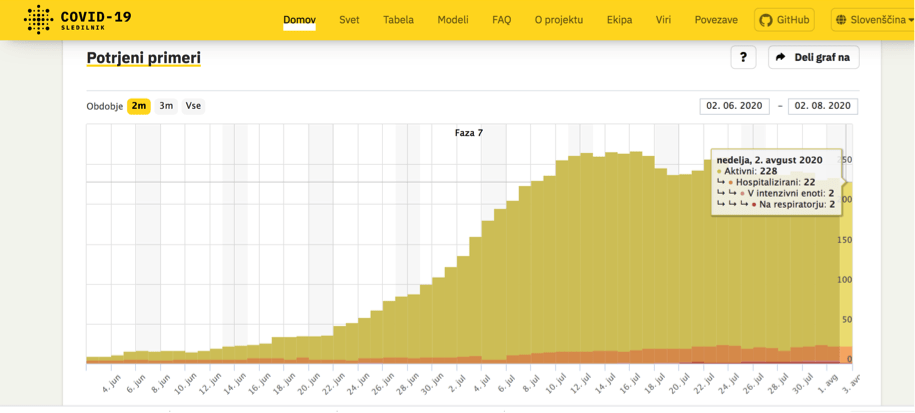Navigate to FAQ
This screenshot has height=413, width=915.
tap(501, 20)
